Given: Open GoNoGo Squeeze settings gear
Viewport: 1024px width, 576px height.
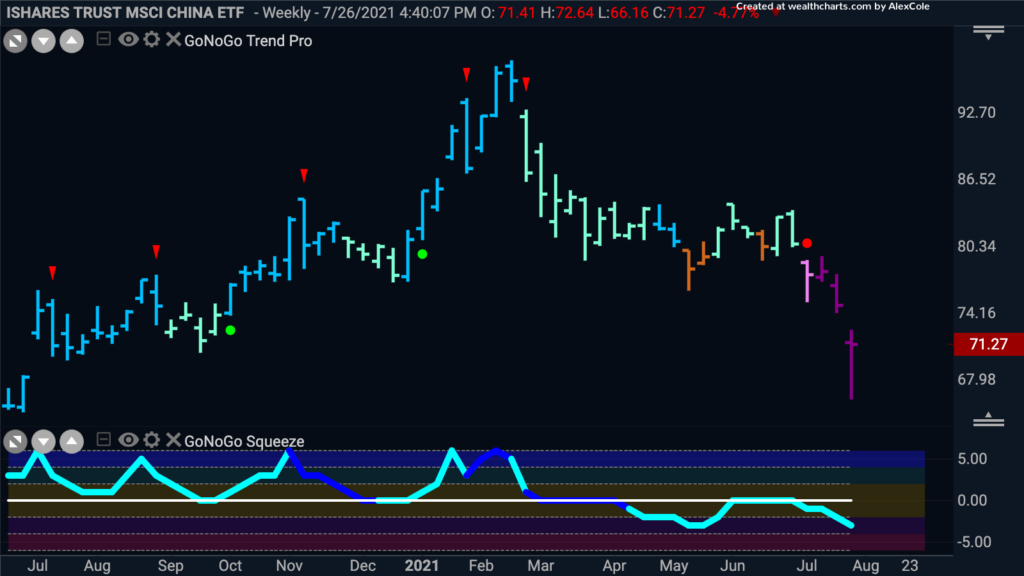Looking at the screenshot, I should click(x=152, y=440).
